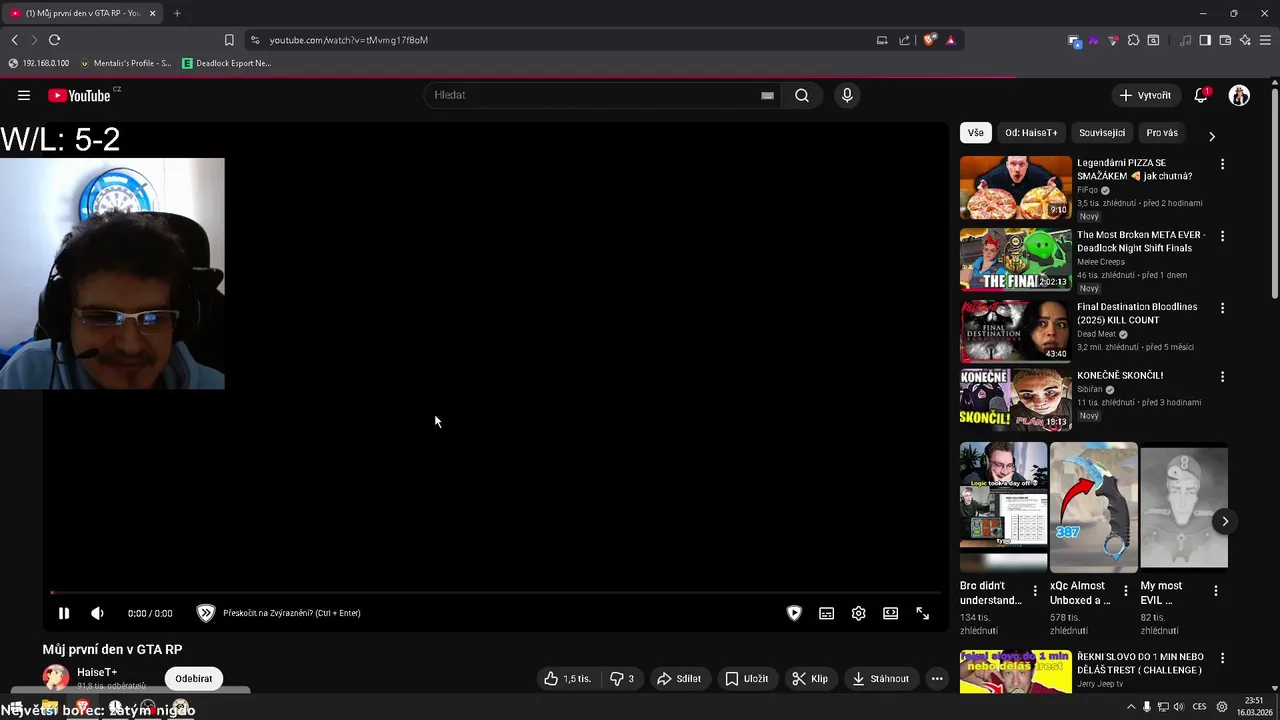Open the video player settings gear
Screen dimensions: 1280x720
858,613
